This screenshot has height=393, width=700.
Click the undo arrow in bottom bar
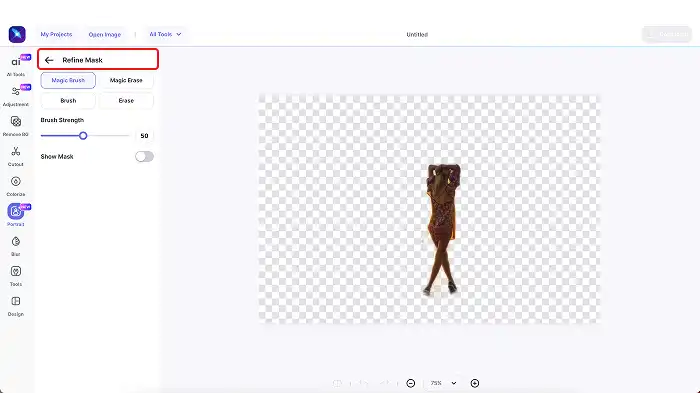363,383
